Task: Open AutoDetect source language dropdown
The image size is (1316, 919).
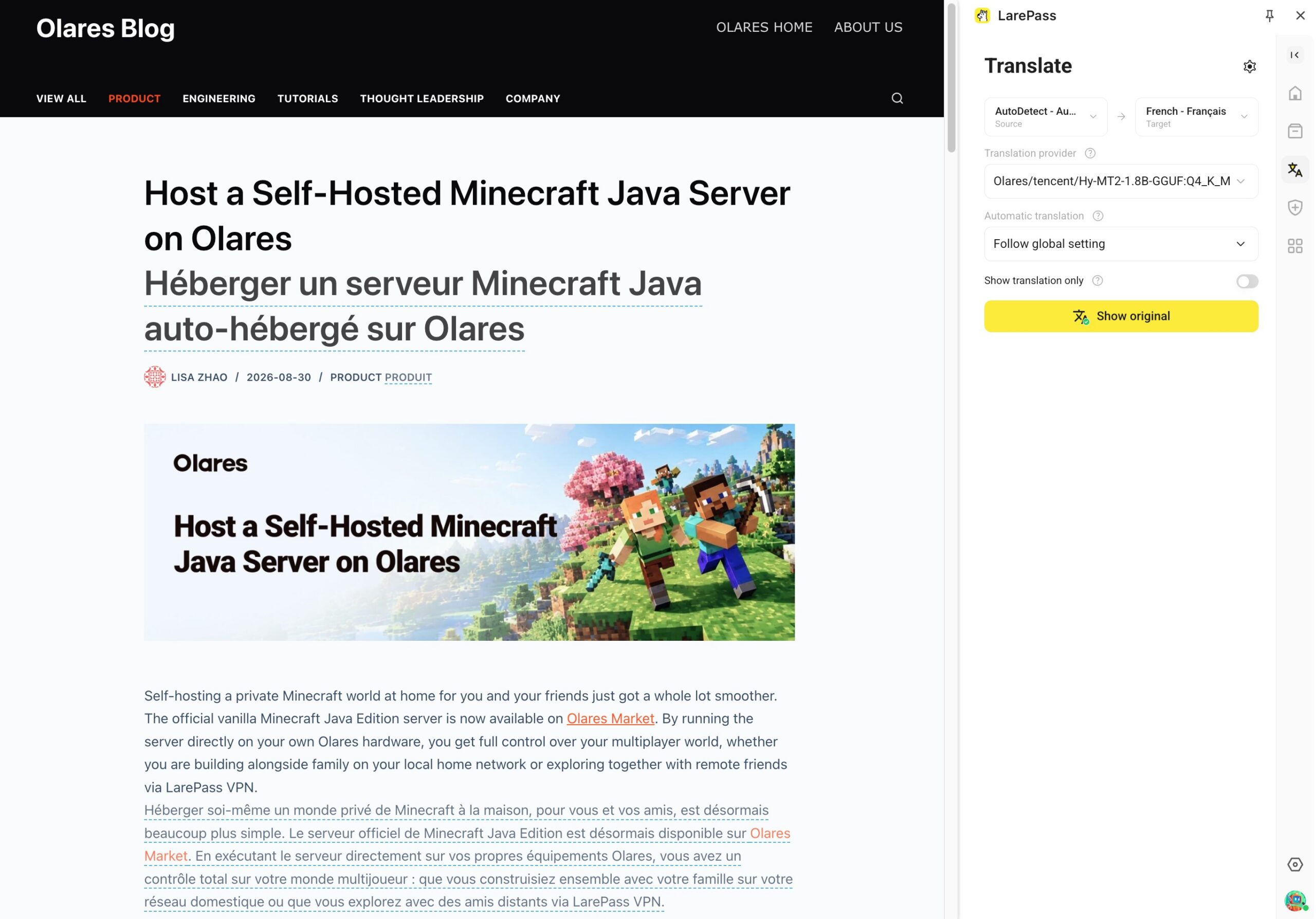Action: (1046, 116)
